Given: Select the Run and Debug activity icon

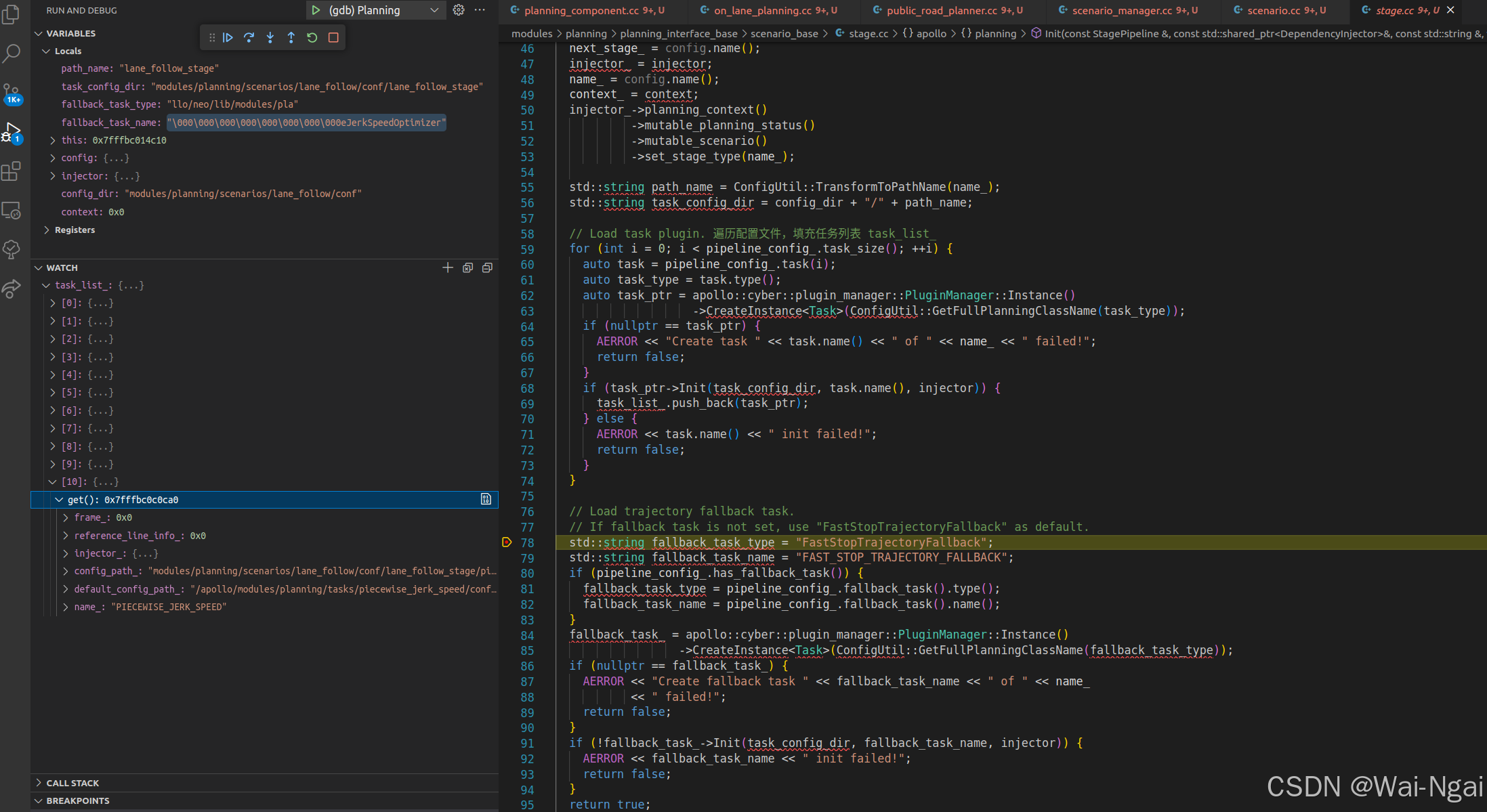Looking at the screenshot, I should [x=12, y=132].
